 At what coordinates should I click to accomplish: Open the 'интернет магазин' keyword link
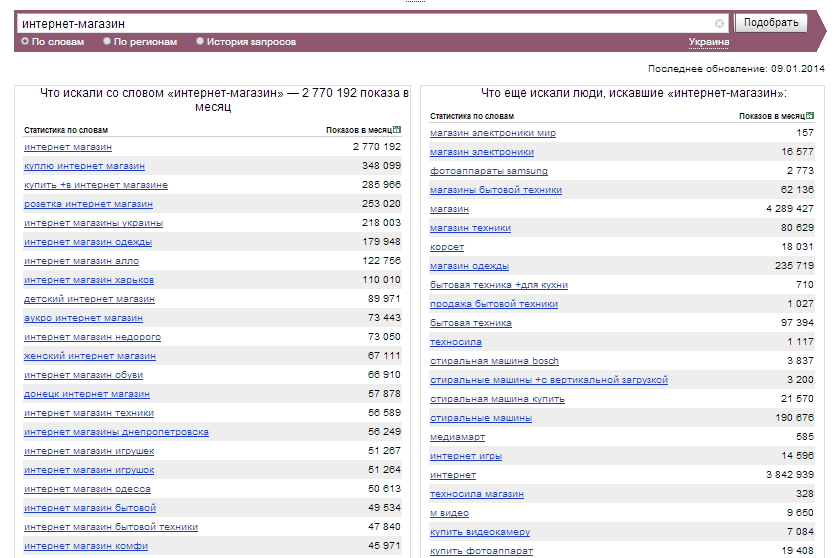[68, 147]
